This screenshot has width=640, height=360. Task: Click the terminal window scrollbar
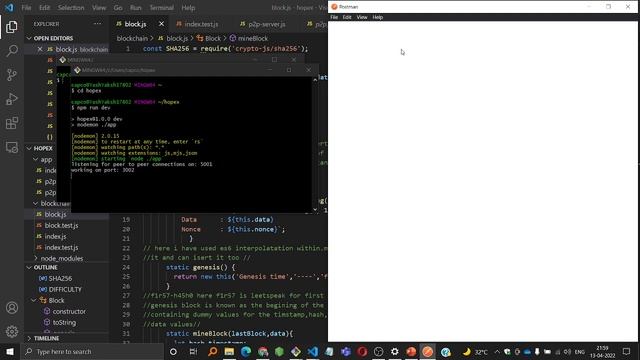315,144
